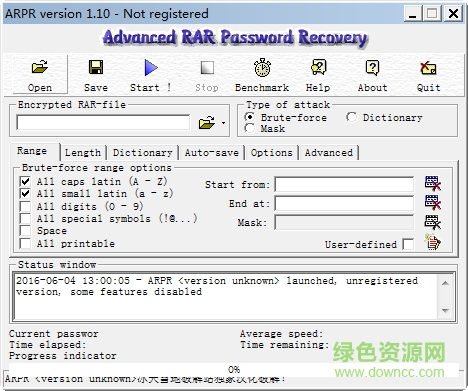
Task: Open a project with the Open toolbar icon
Action: click(40, 75)
